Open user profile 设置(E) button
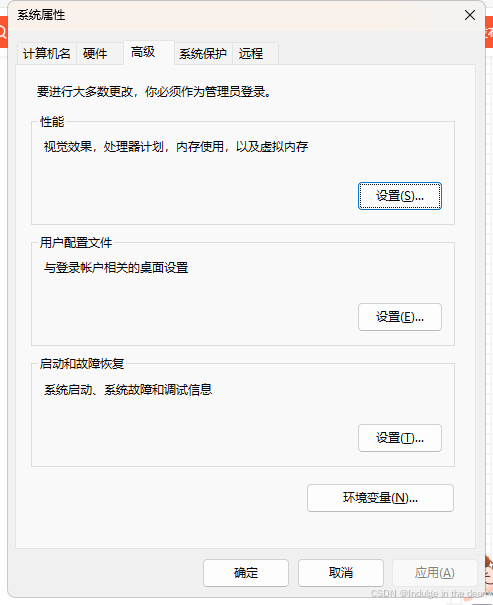493x605 pixels. click(x=400, y=317)
